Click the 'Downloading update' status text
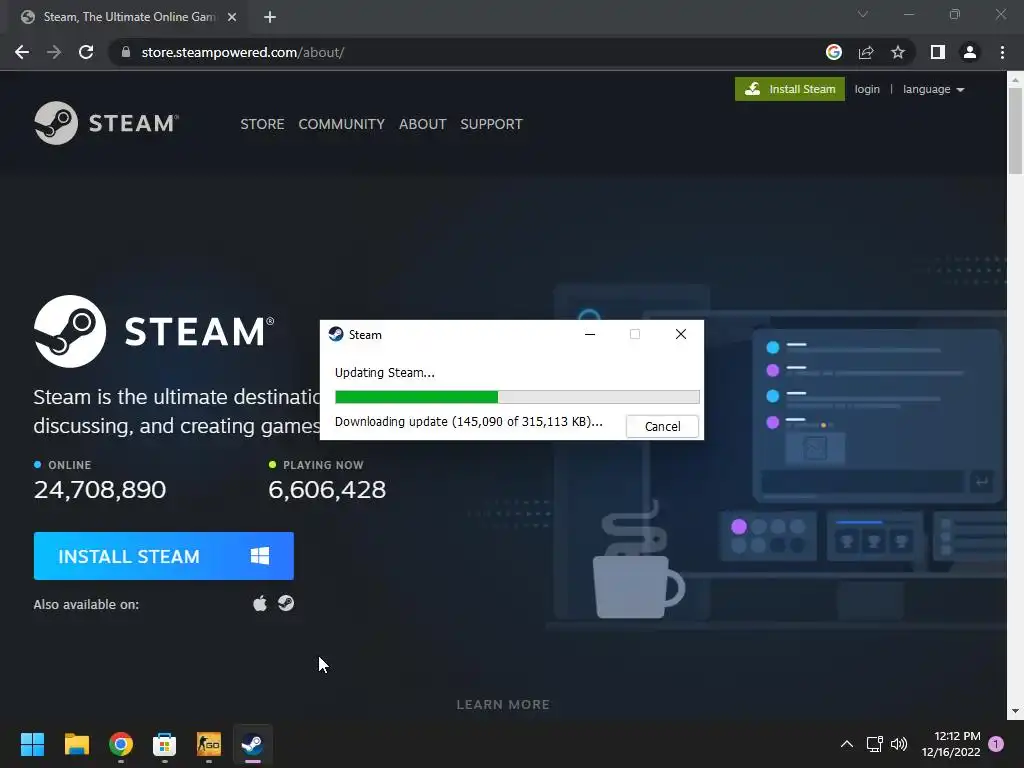 (468, 422)
